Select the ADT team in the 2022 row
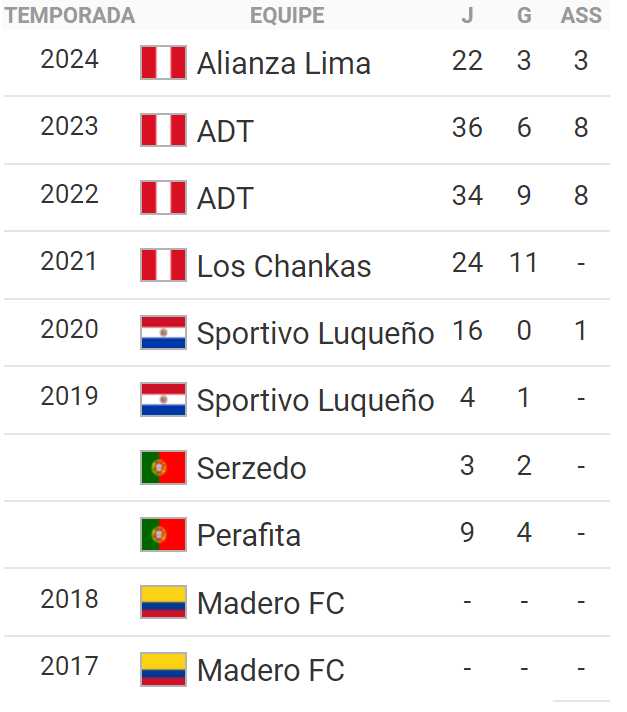Viewport: 627px width, 712px height. coord(225,198)
